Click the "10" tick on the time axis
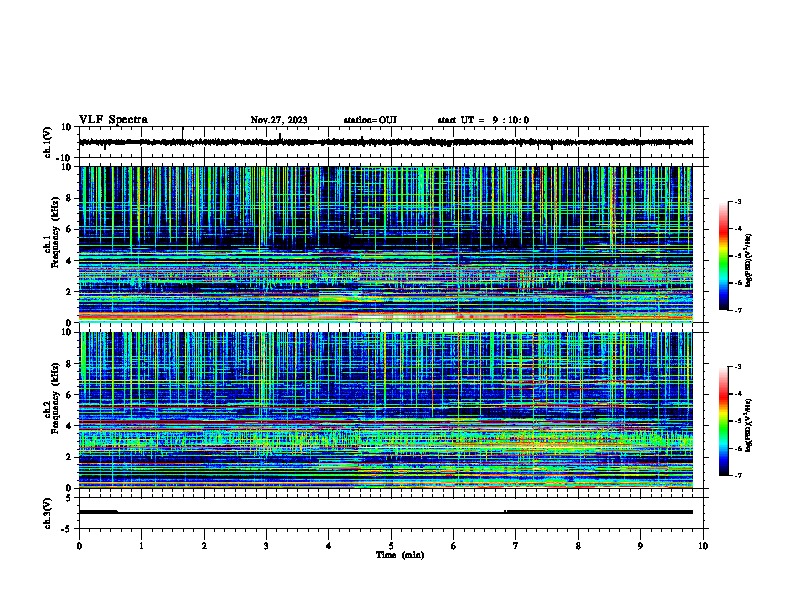Viewport: 792px width, 612px height. click(x=703, y=546)
